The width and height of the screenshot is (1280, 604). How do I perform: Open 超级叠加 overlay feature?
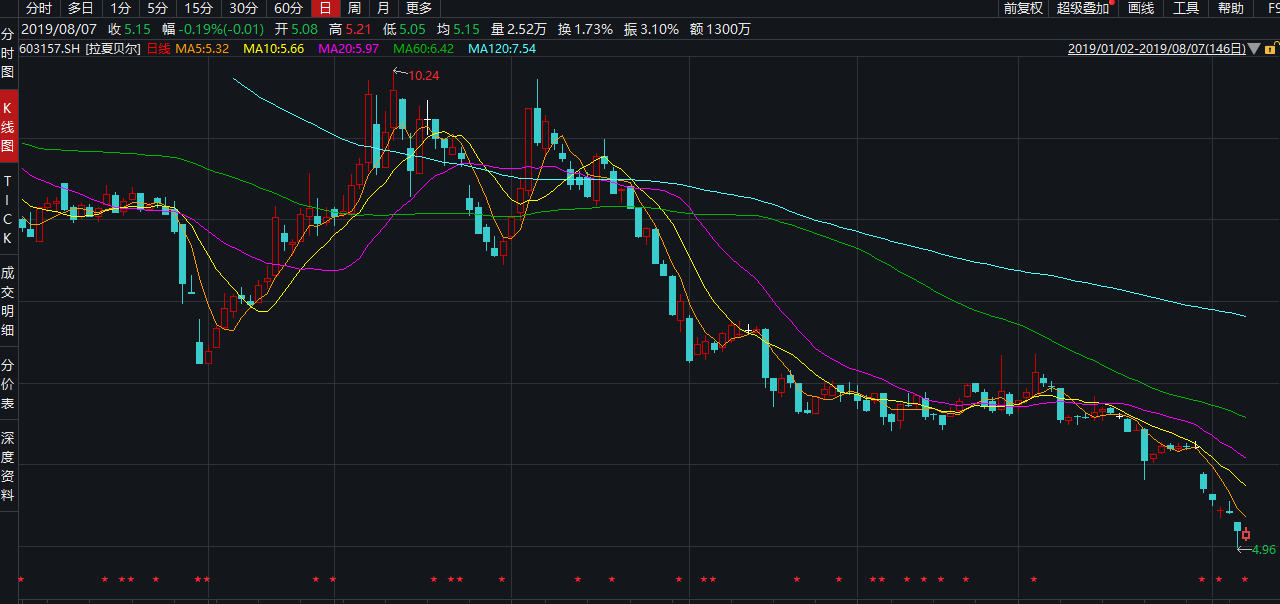[1083, 8]
